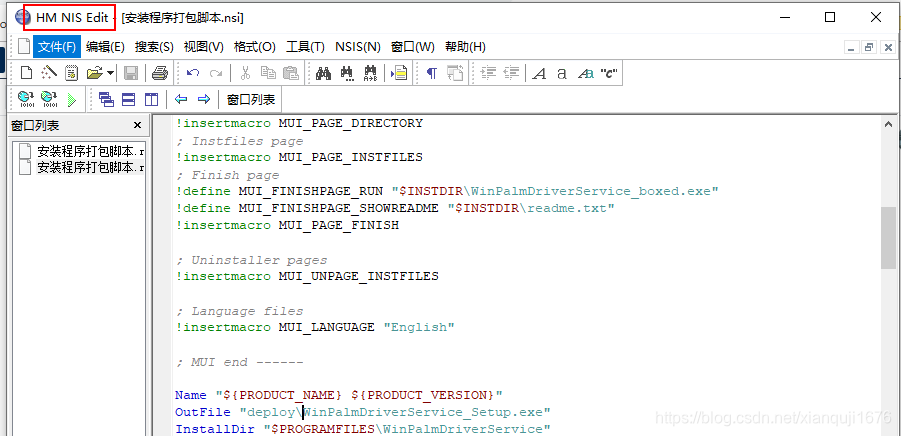The image size is (901, 436).
Task: Tile windows horizontally
Action: coord(129,99)
